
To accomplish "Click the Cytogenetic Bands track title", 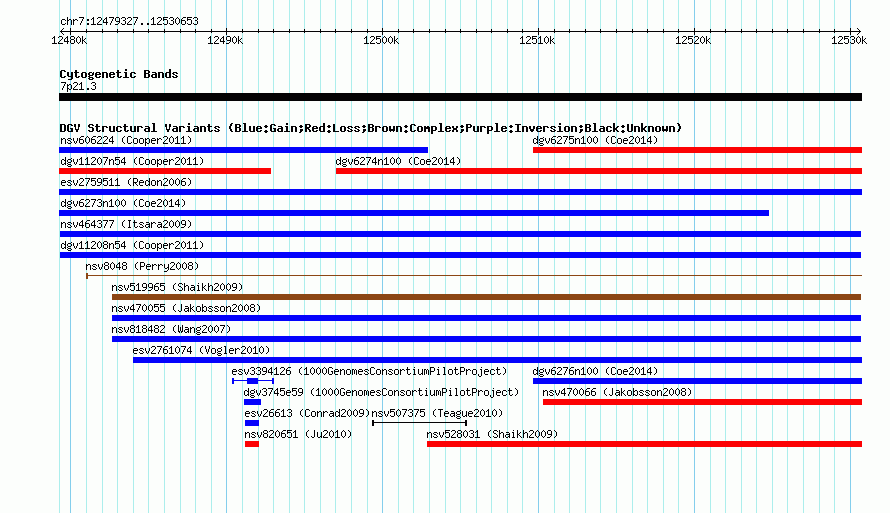I will 119,74.
